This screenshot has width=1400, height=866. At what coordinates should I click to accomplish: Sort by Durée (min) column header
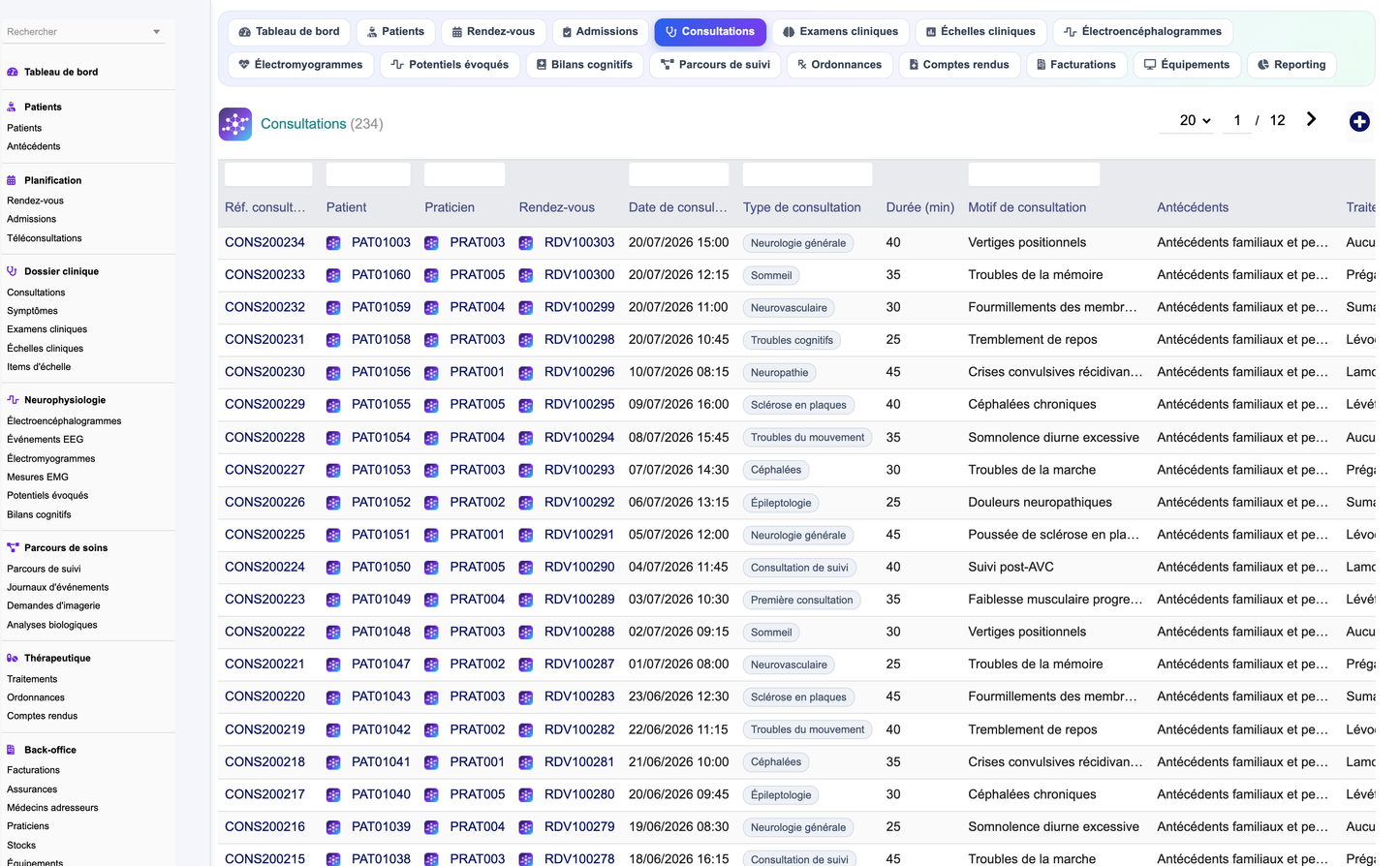(x=920, y=207)
